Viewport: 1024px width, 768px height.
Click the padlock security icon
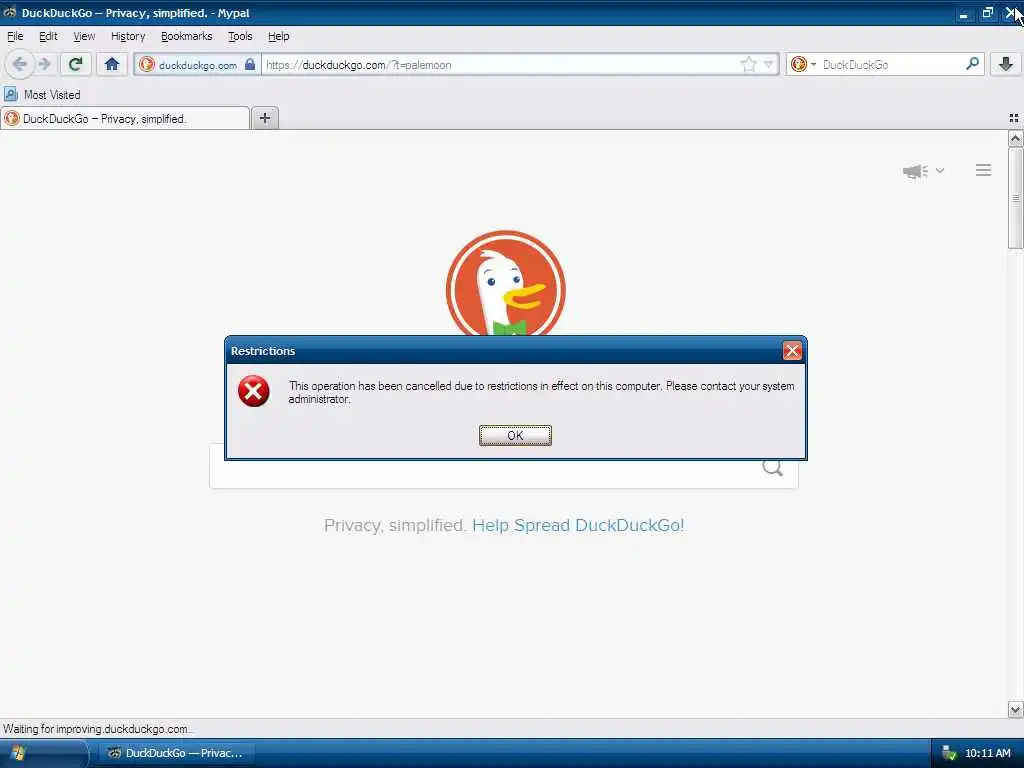249,64
